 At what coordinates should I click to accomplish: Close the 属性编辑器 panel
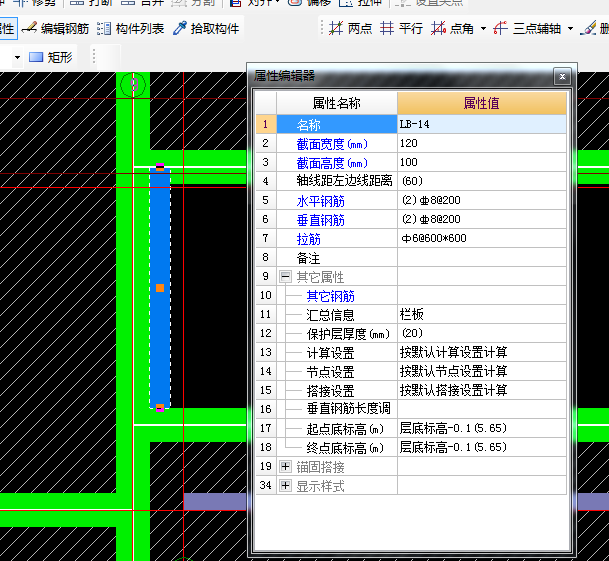point(562,77)
